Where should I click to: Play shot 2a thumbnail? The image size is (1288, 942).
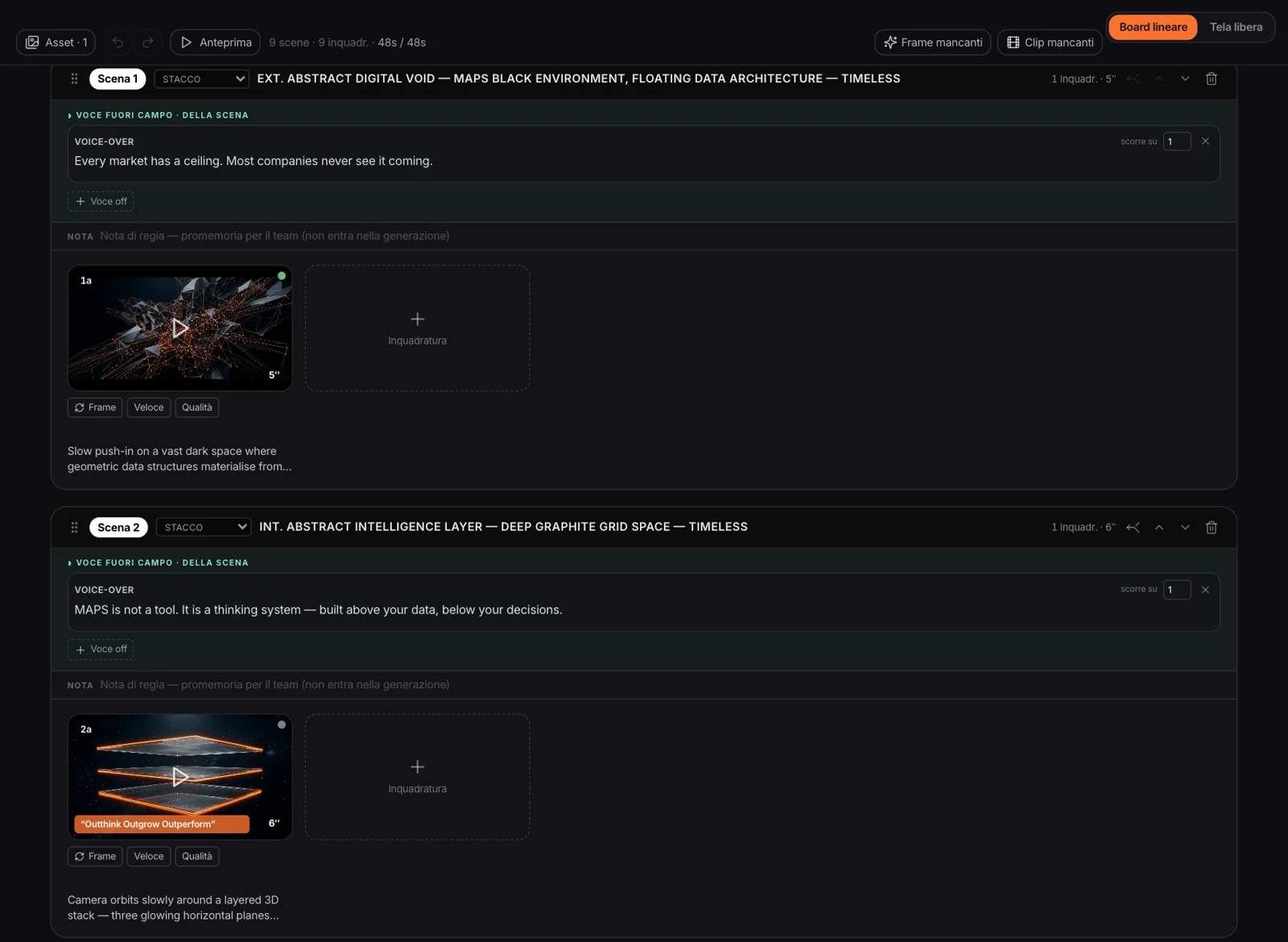click(180, 776)
